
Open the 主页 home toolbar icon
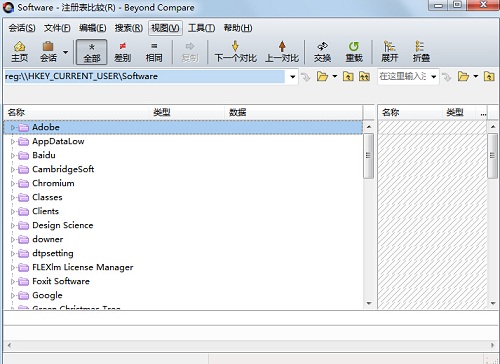(19, 52)
